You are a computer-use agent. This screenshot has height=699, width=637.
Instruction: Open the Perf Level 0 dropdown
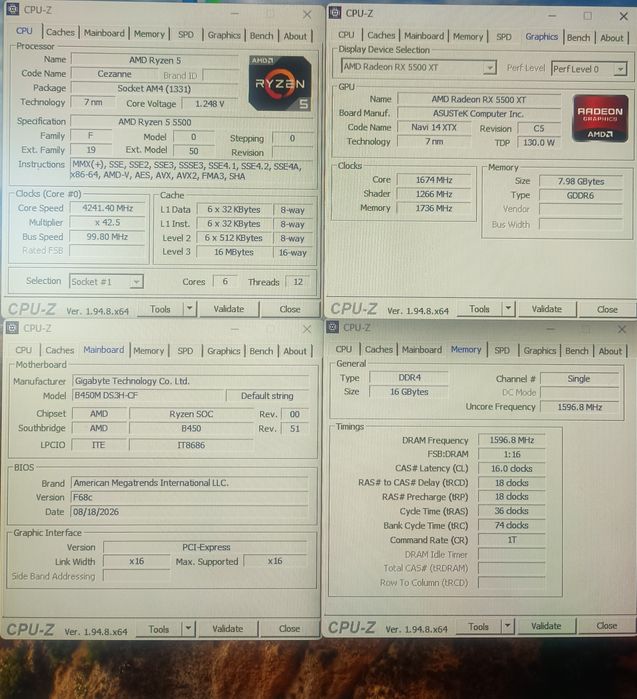pyautogui.click(x=620, y=69)
